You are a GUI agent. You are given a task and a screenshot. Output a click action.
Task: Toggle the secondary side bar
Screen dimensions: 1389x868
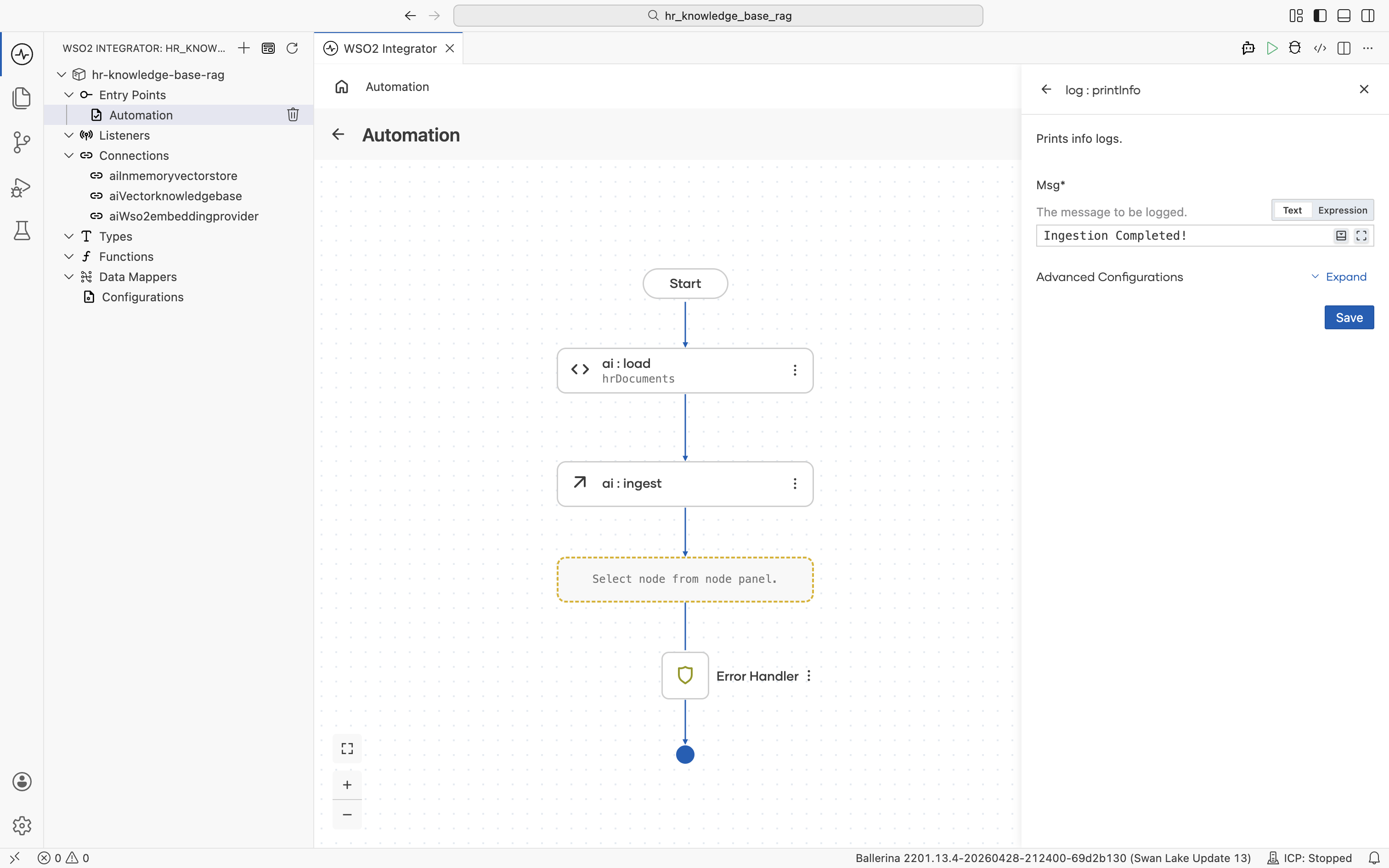pyautogui.click(x=1368, y=16)
